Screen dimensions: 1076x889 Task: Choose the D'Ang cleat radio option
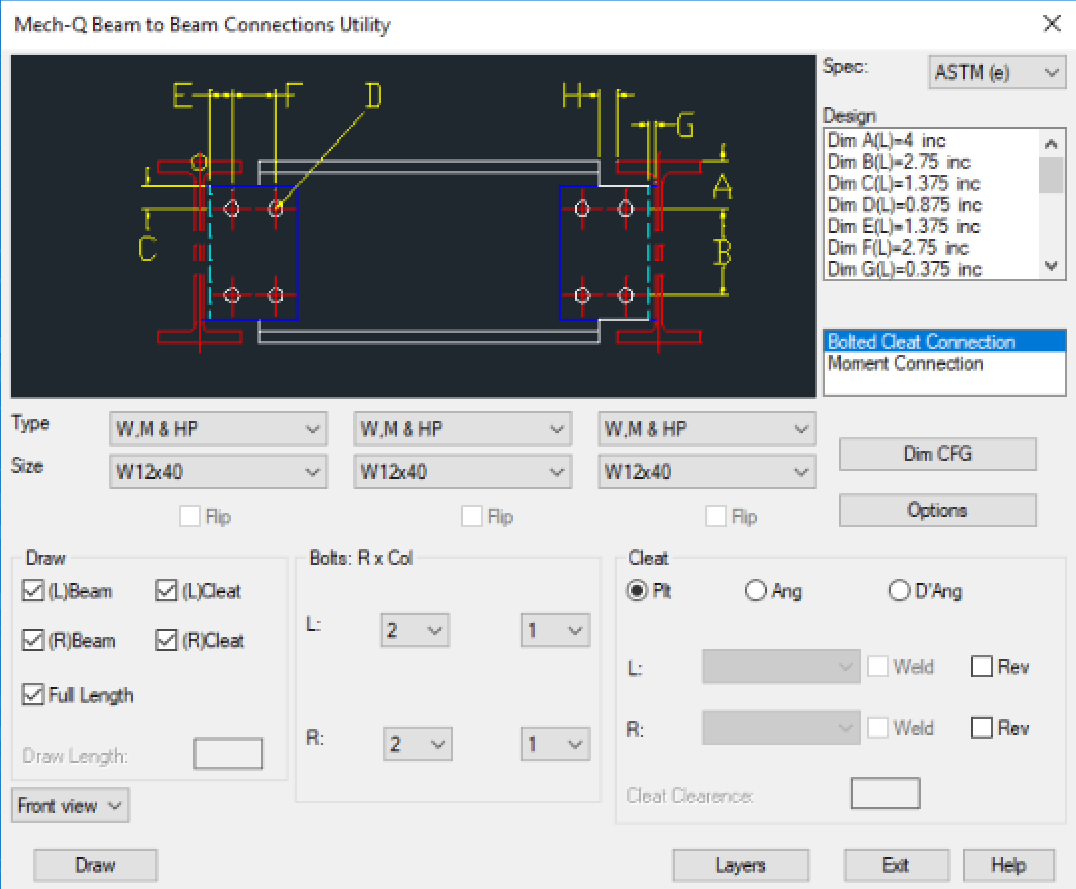click(899, 591)
